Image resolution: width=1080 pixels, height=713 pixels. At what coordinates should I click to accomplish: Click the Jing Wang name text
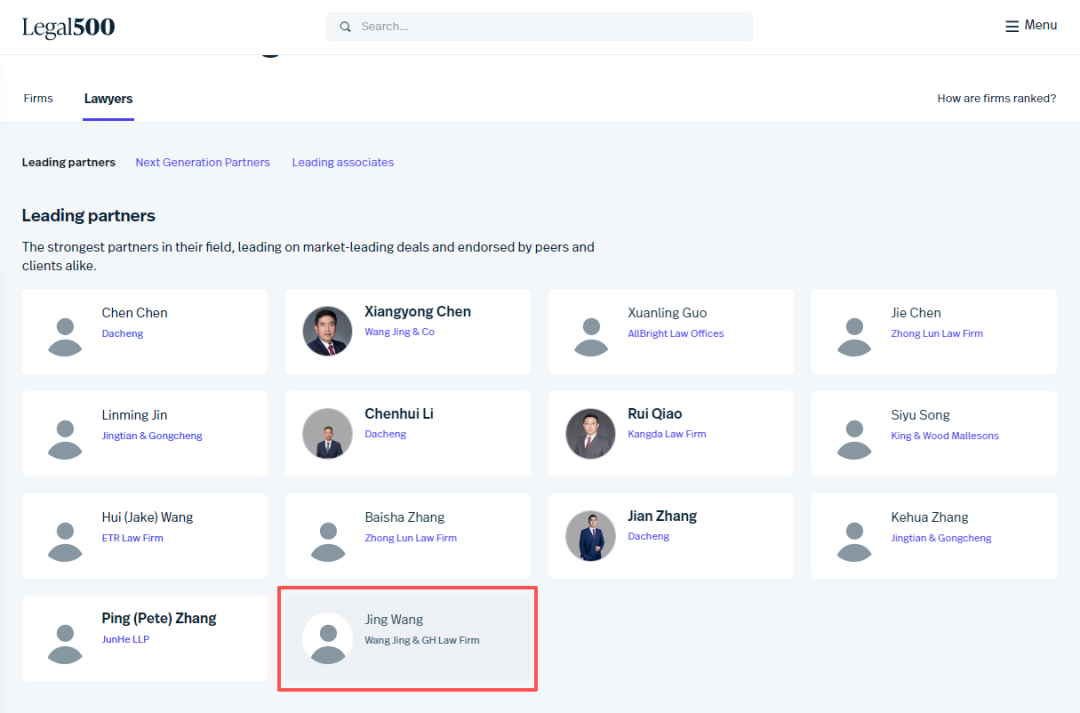pyautogui.click(x=393, y=620)
